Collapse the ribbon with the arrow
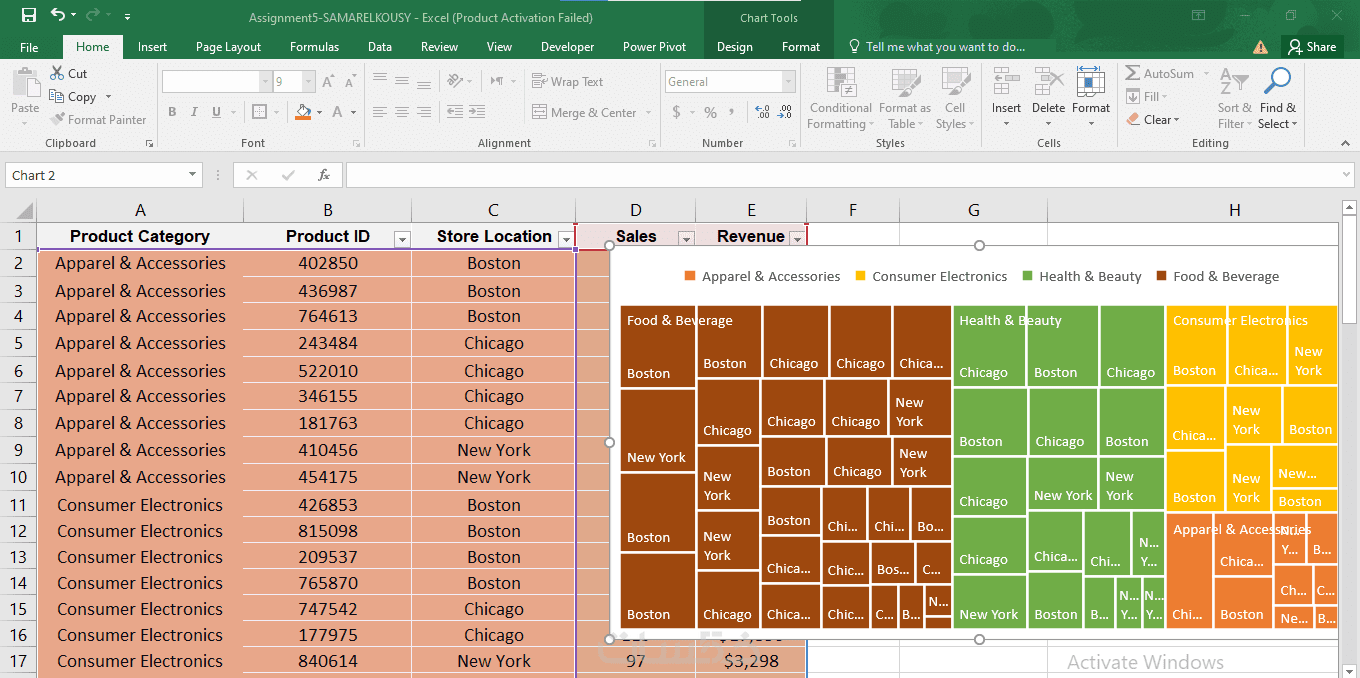This screenshot has width=1360, height=678. (1346, 144)
